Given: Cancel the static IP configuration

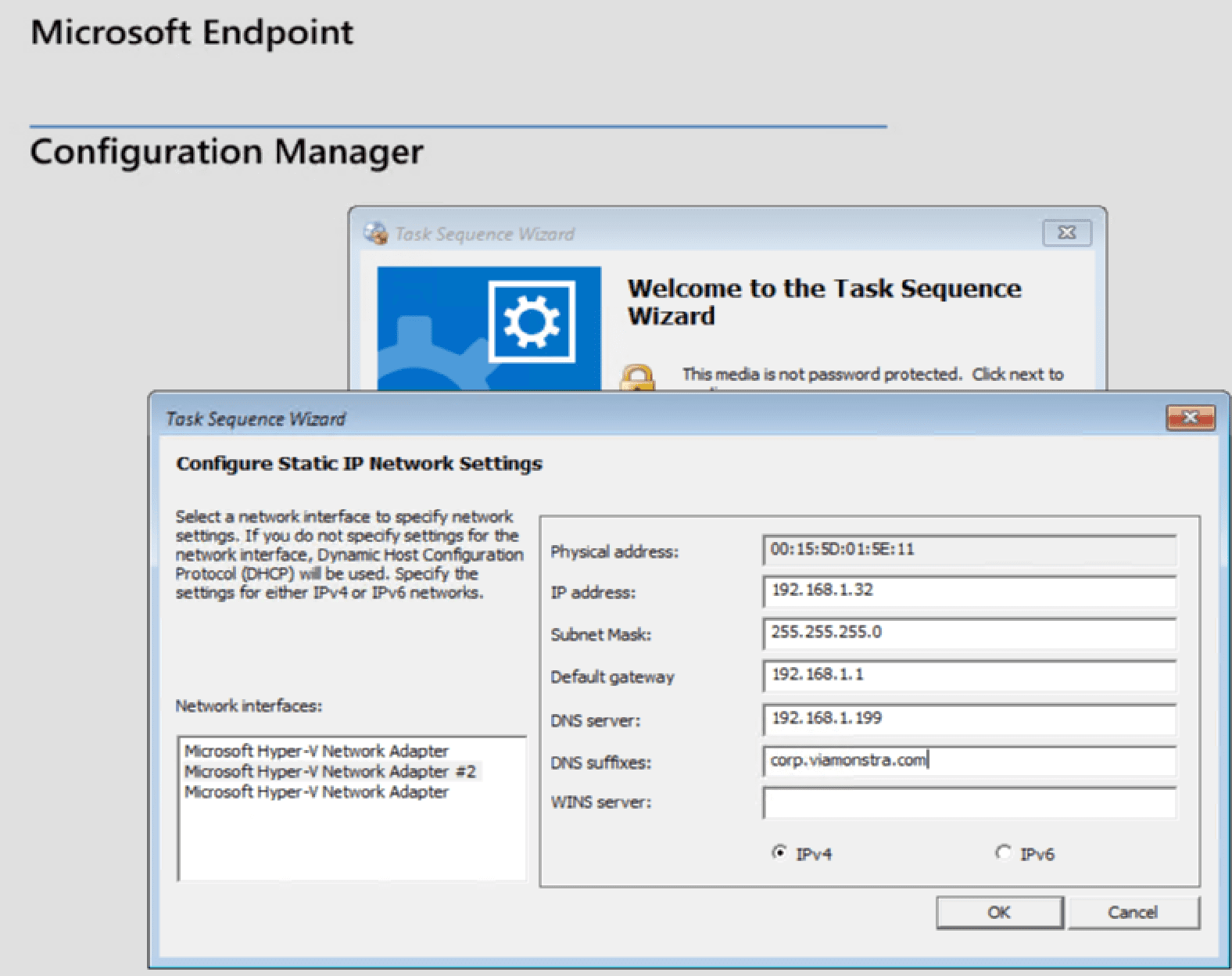Looking at the screenshot, I should tap(1132, 913).
